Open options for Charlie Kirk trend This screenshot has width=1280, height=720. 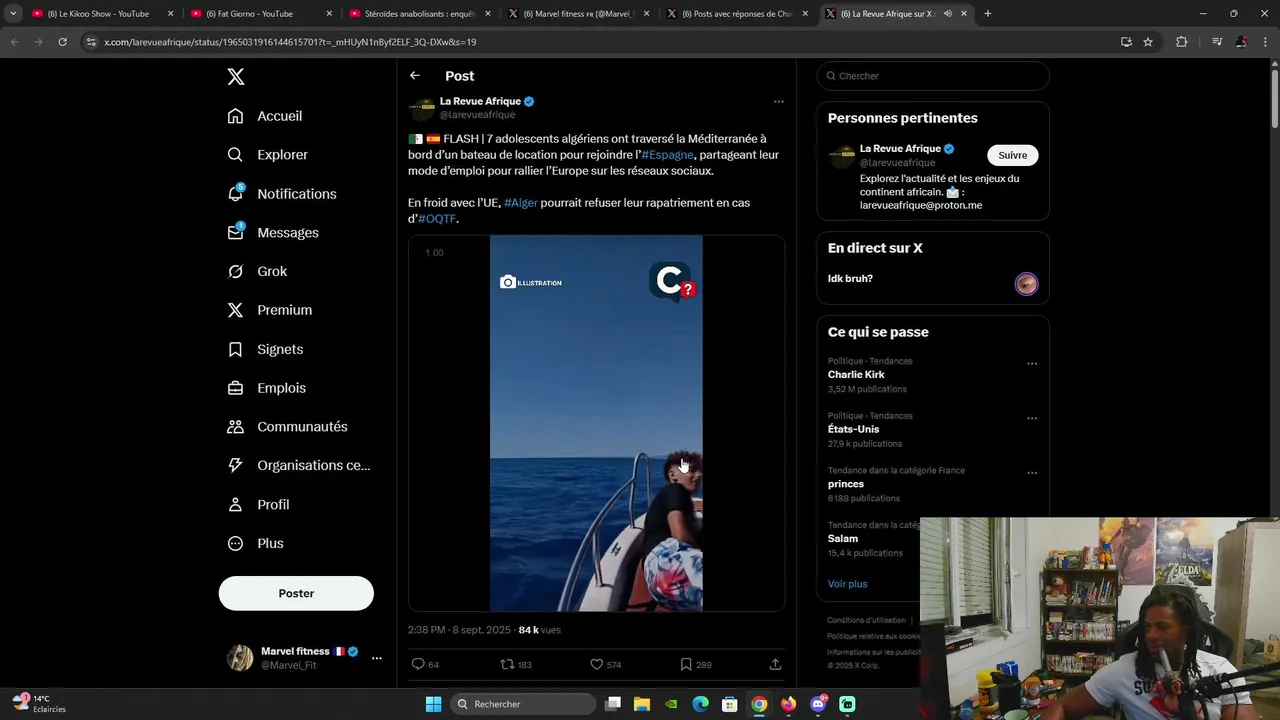coord(1032,364)
